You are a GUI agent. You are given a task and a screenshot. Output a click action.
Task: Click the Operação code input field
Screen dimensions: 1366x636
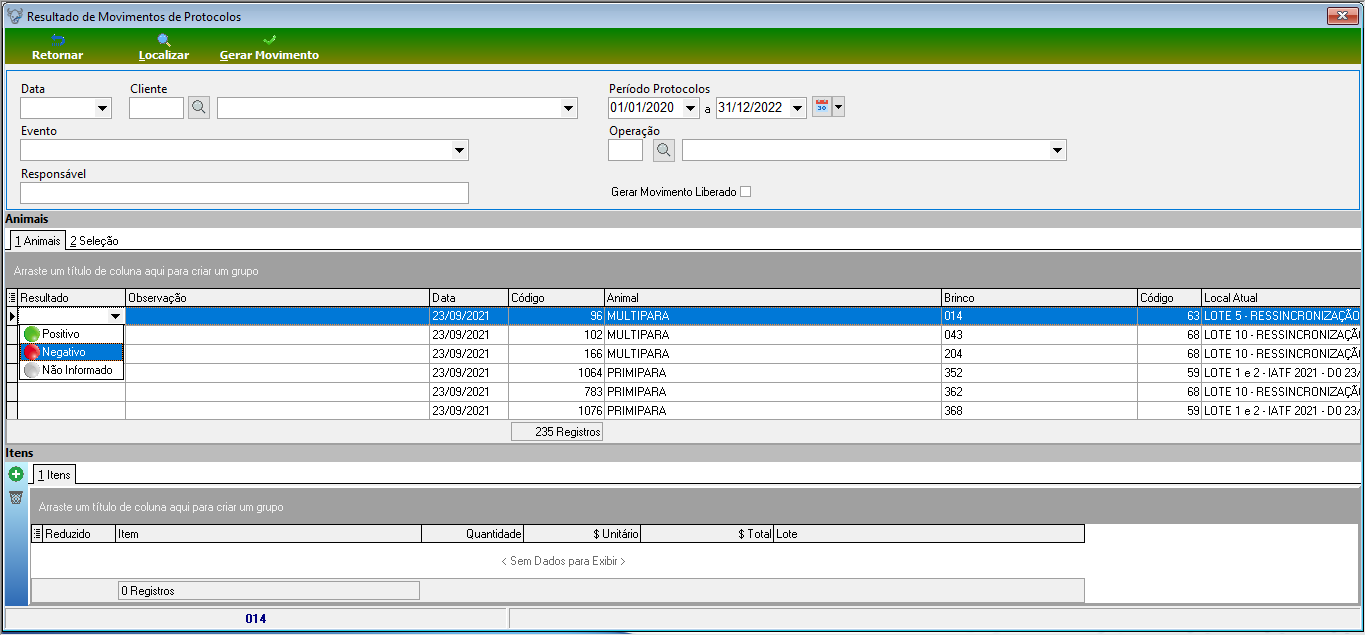click(626, 150)
